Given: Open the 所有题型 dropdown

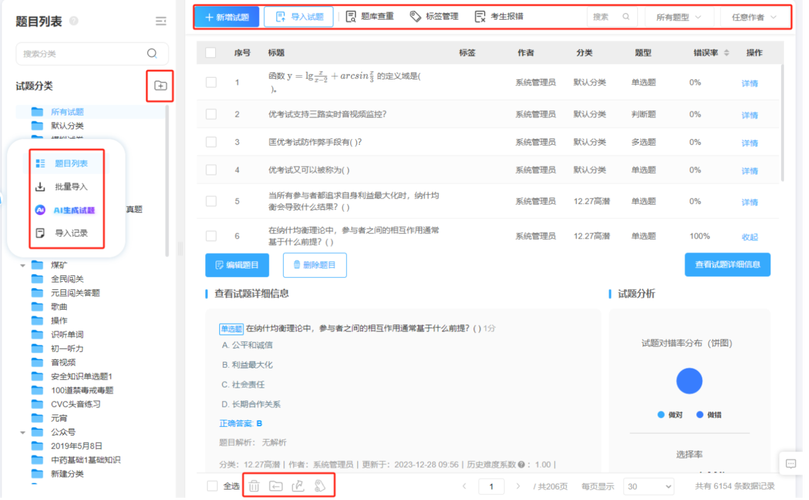Looking at the screenshot, I should coord(679,17).
